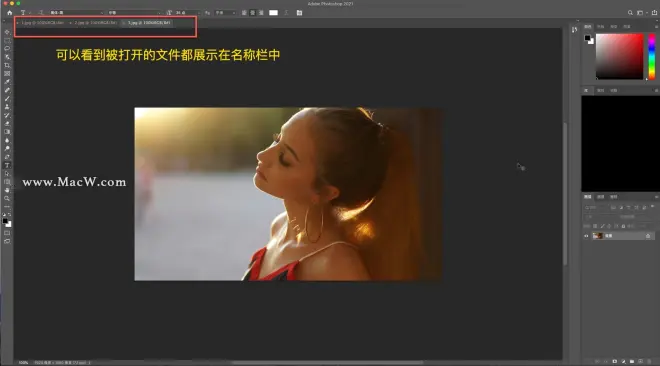Click the collapsed panel dock icon
This screenshot has height=366, width=660.
[x=575, y=29]
